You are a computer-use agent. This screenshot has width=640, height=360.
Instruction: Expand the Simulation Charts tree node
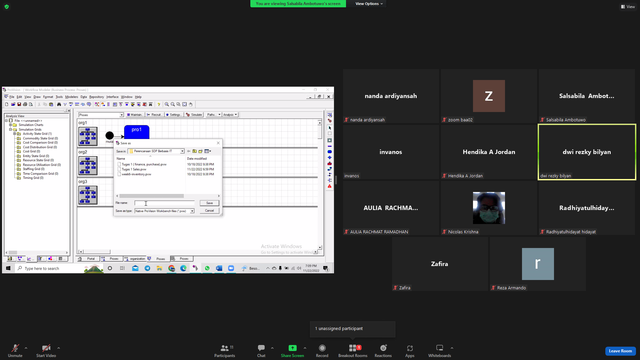coord(11,125)
